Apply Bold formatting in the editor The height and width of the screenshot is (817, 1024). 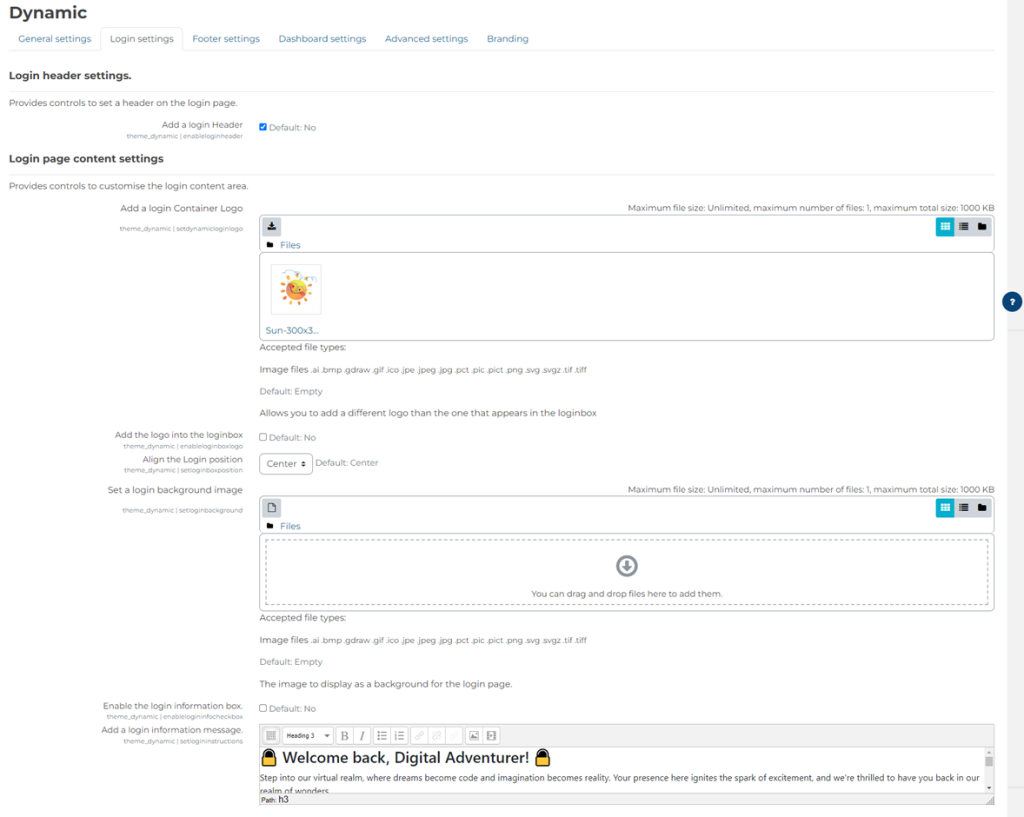pos(344,735)
